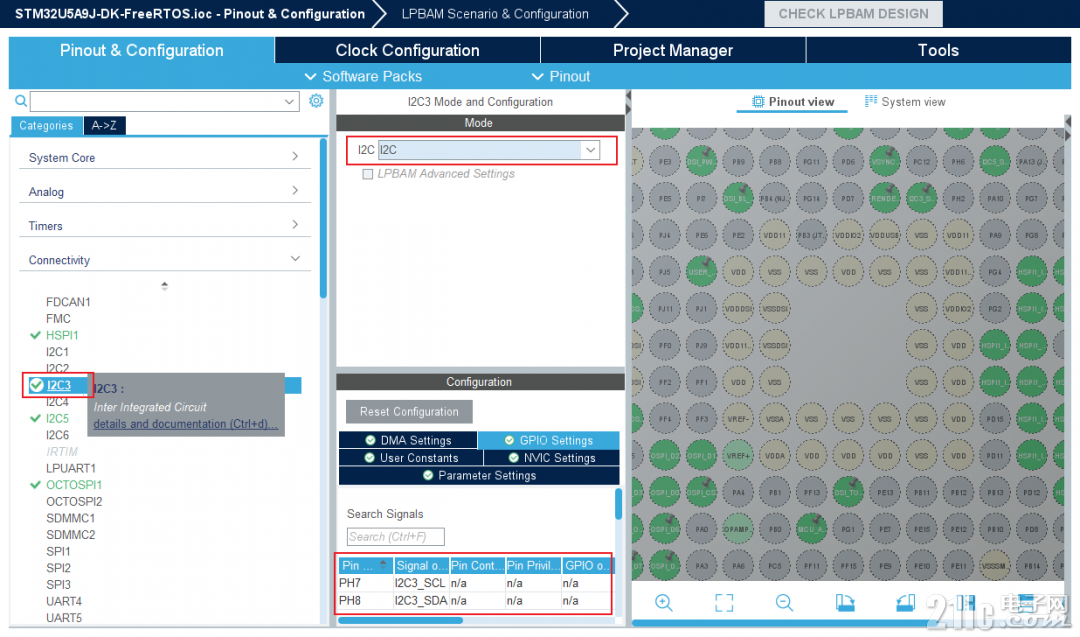
Task: Click the categories panel vertical scrollbar
Action: tap(323, 219)
